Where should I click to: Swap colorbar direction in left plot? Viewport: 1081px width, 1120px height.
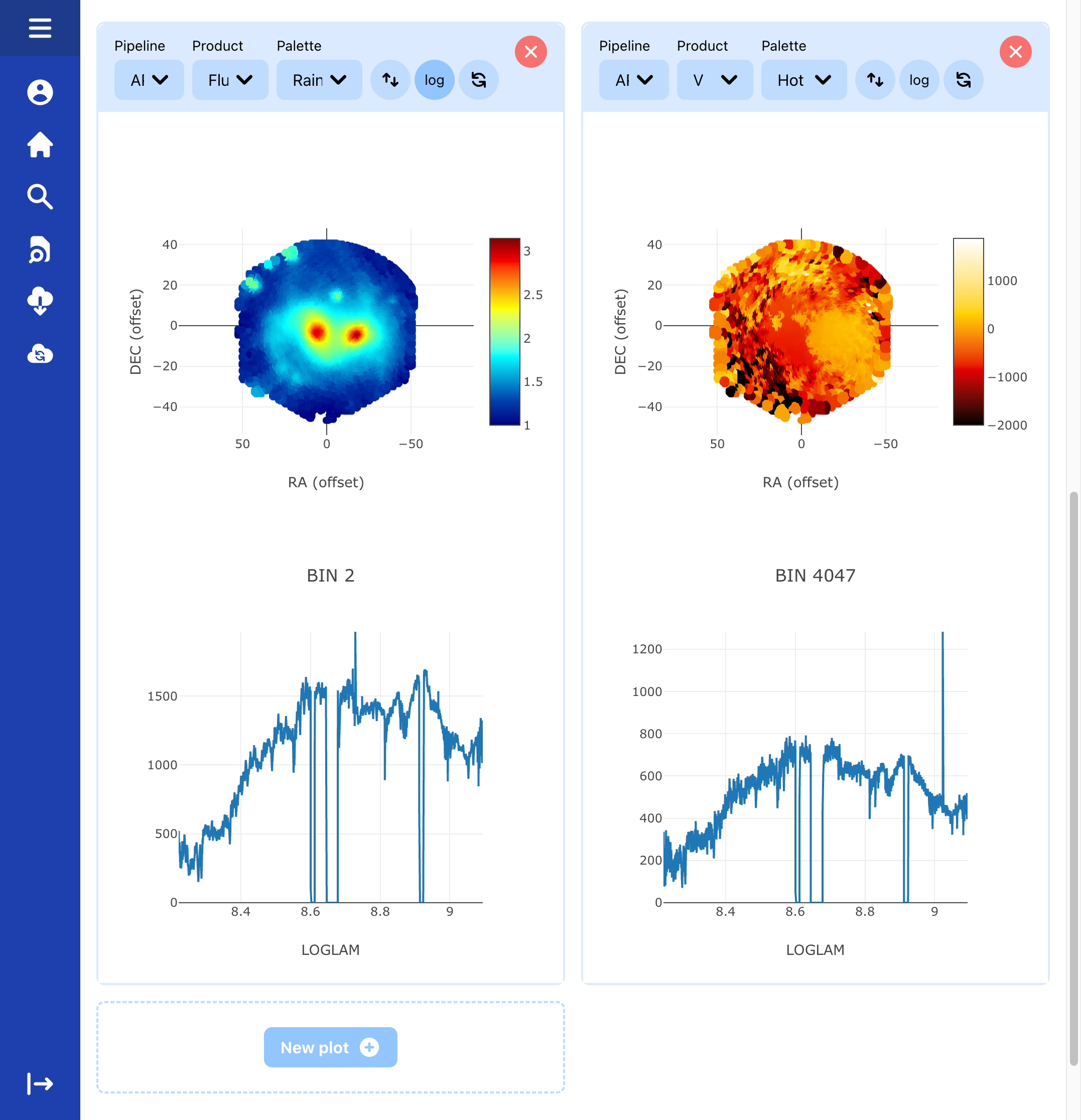(x=390, y=80)
